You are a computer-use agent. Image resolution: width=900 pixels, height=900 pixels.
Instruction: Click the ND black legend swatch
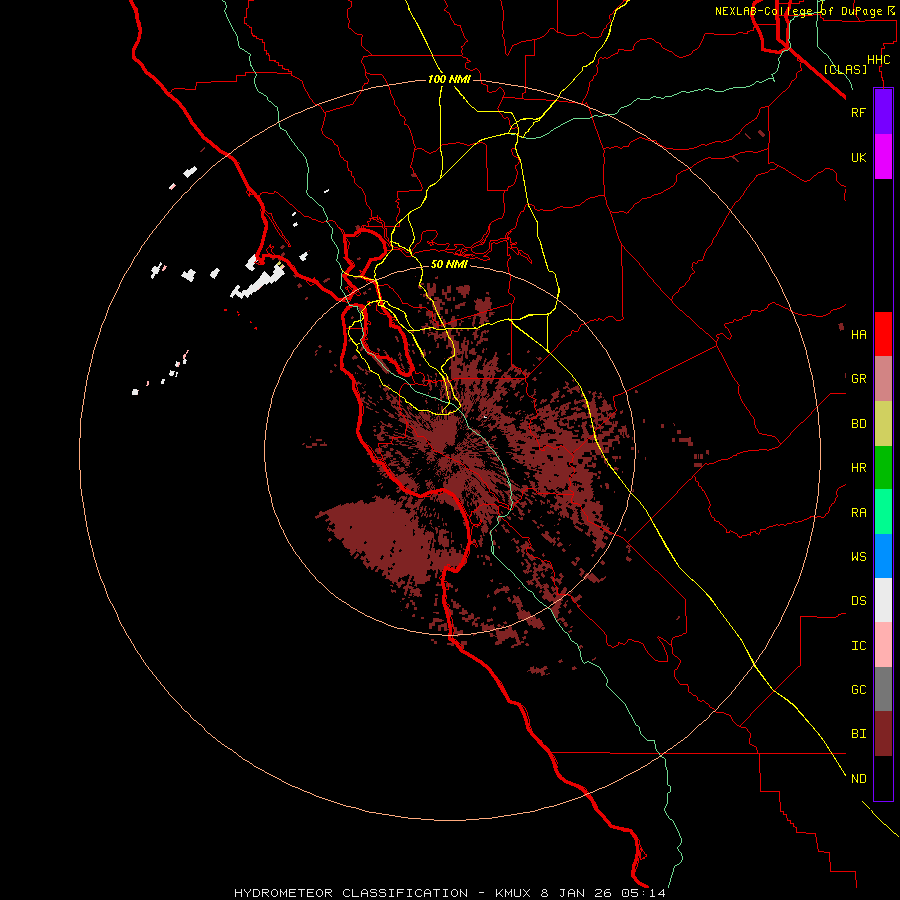(x=883, y=778)
